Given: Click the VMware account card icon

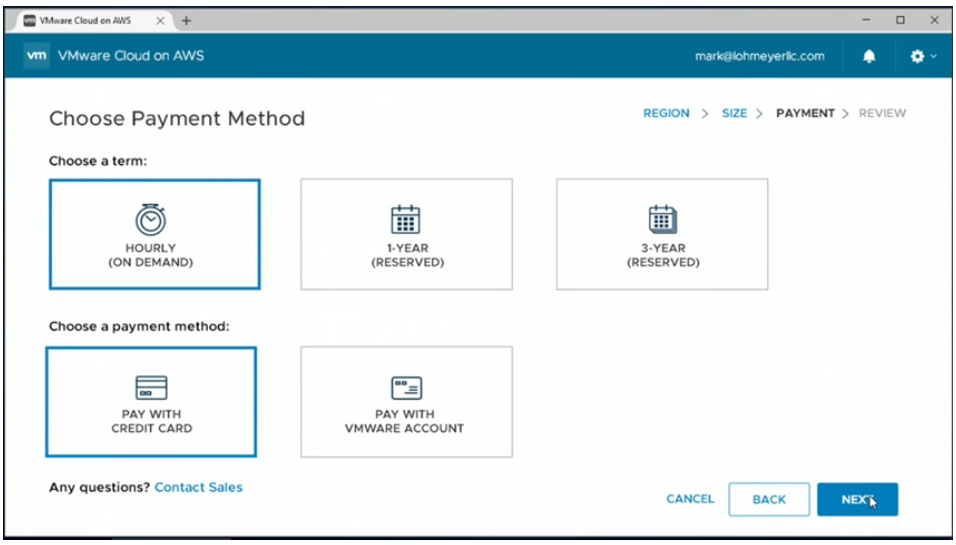Looking at the screenshot, I should pos(406,388).
